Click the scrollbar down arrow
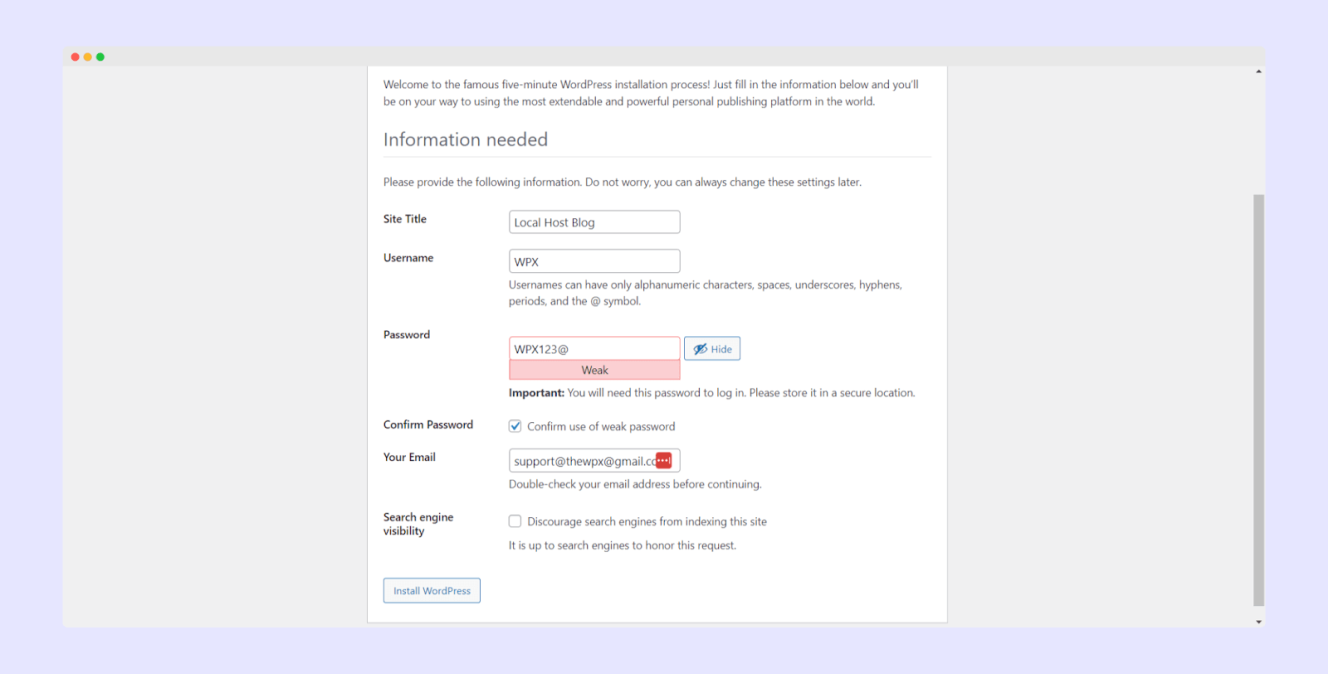Viewport: 1328px width, 674px height. coord(1258,622)
